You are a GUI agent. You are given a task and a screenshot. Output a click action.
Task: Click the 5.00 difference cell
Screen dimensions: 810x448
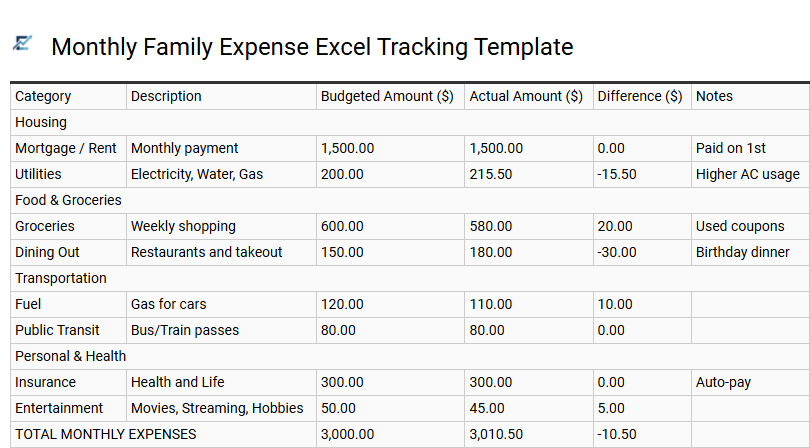[x=642, y=408]
